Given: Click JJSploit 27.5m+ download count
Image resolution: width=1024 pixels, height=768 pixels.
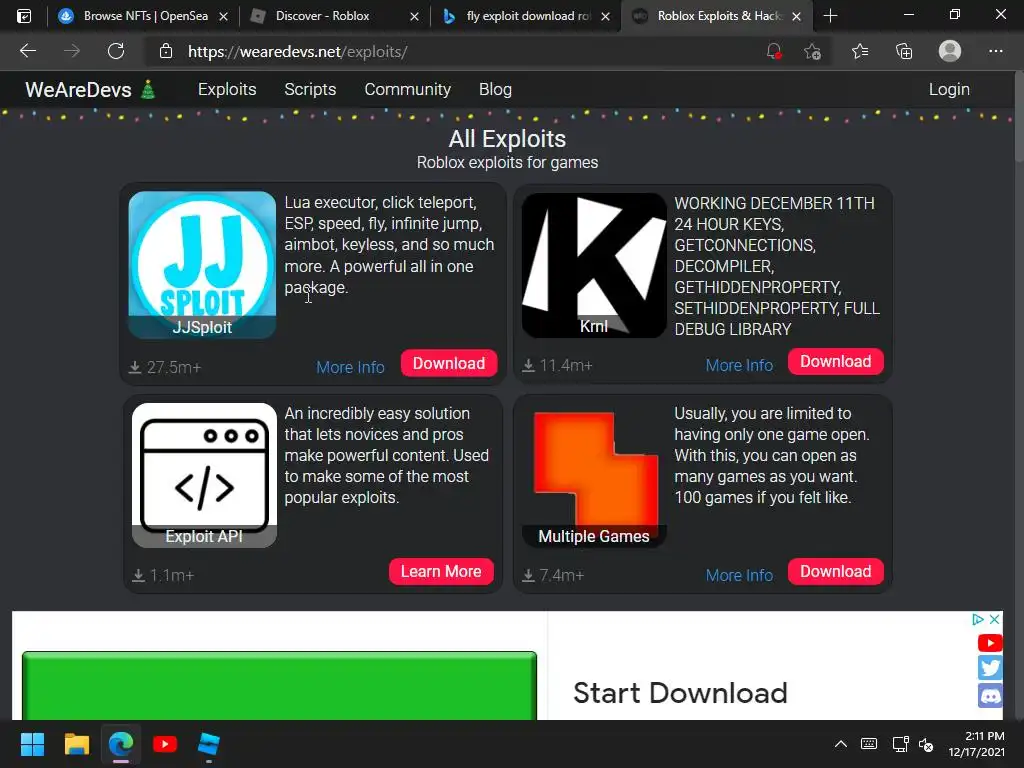Looking at the screenshot, I should point(165,367).
